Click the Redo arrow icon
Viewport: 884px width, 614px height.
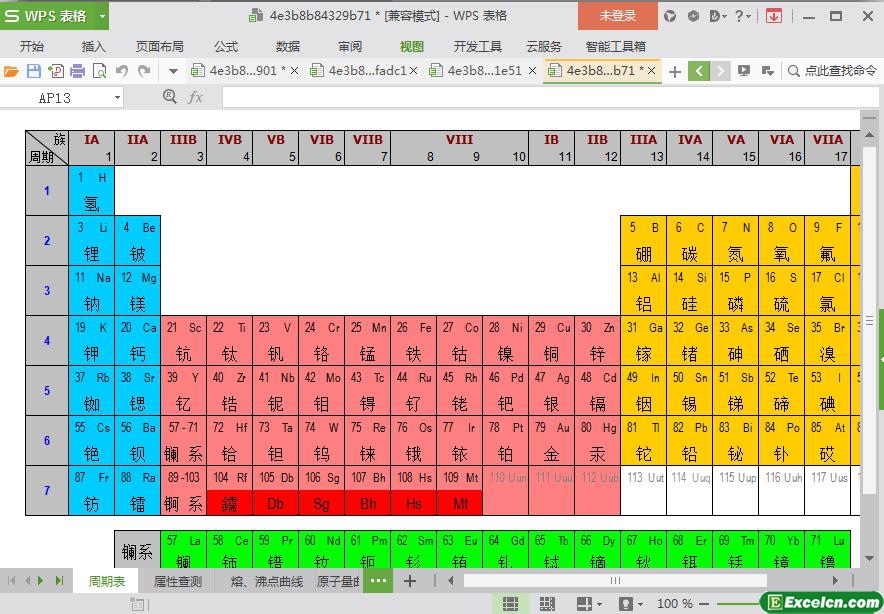(144, 71)
